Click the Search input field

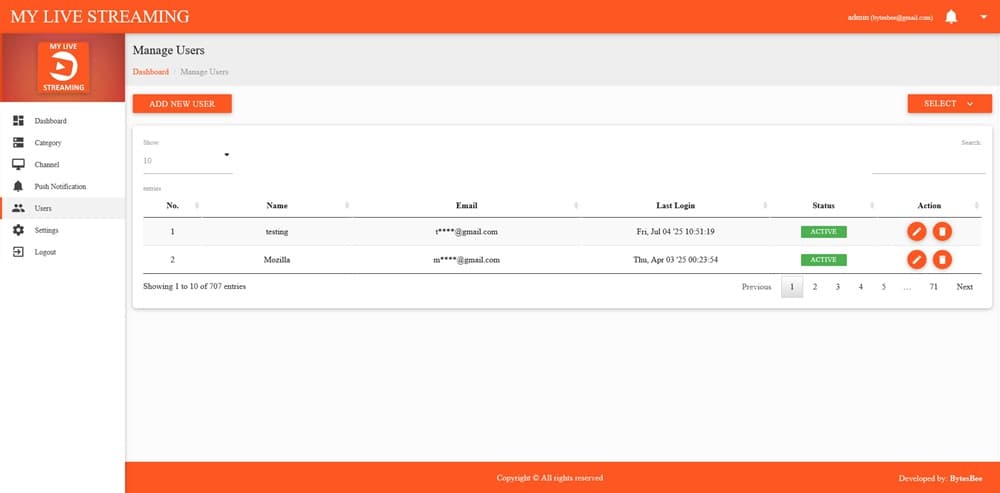[x=928, y=163]
